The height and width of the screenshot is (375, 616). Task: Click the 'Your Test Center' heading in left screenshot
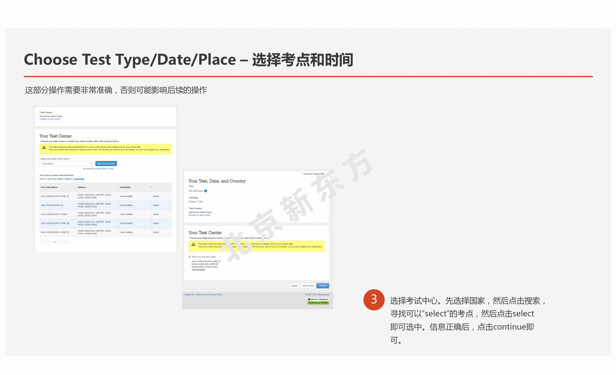click(55, 136)
